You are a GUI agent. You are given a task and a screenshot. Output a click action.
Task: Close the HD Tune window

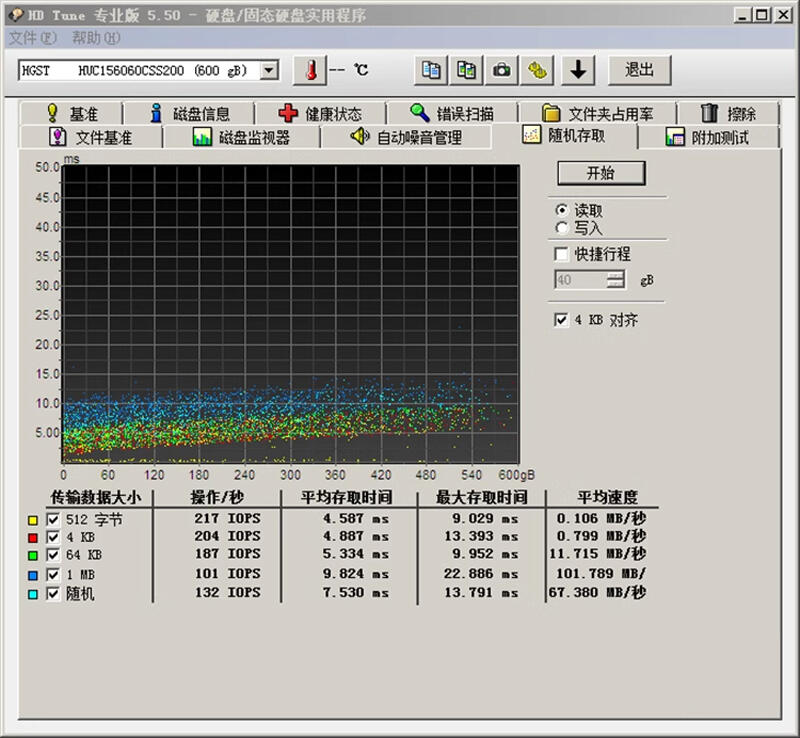783,15
